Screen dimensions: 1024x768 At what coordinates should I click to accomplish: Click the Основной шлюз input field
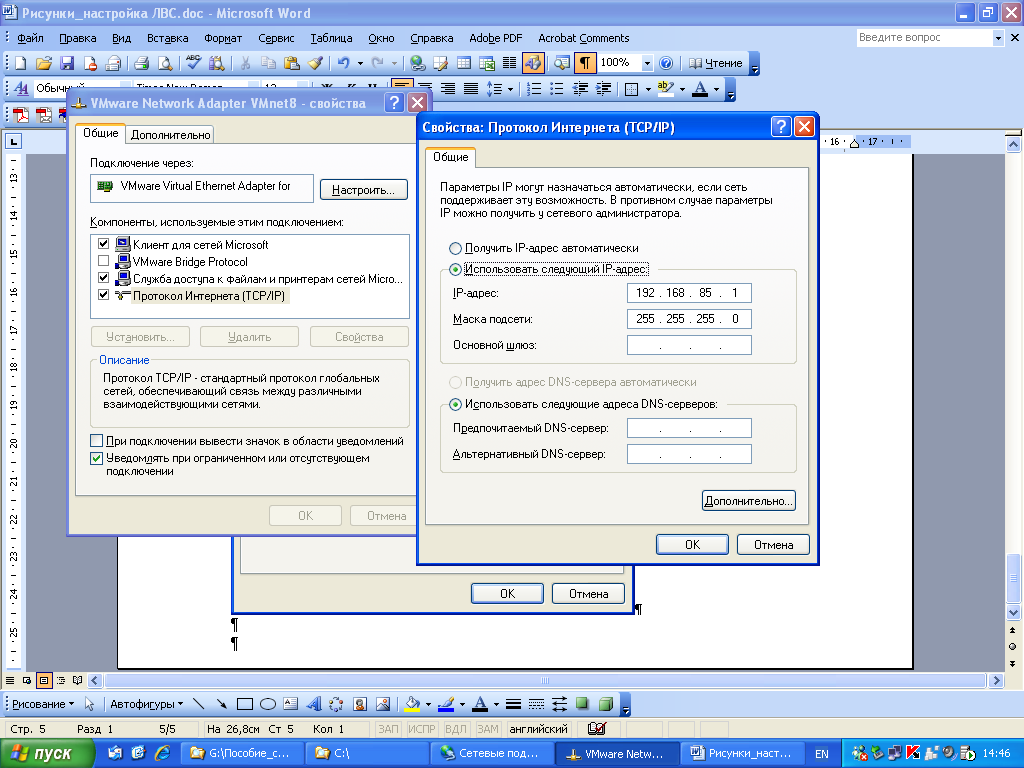click(x=689, y=345)
